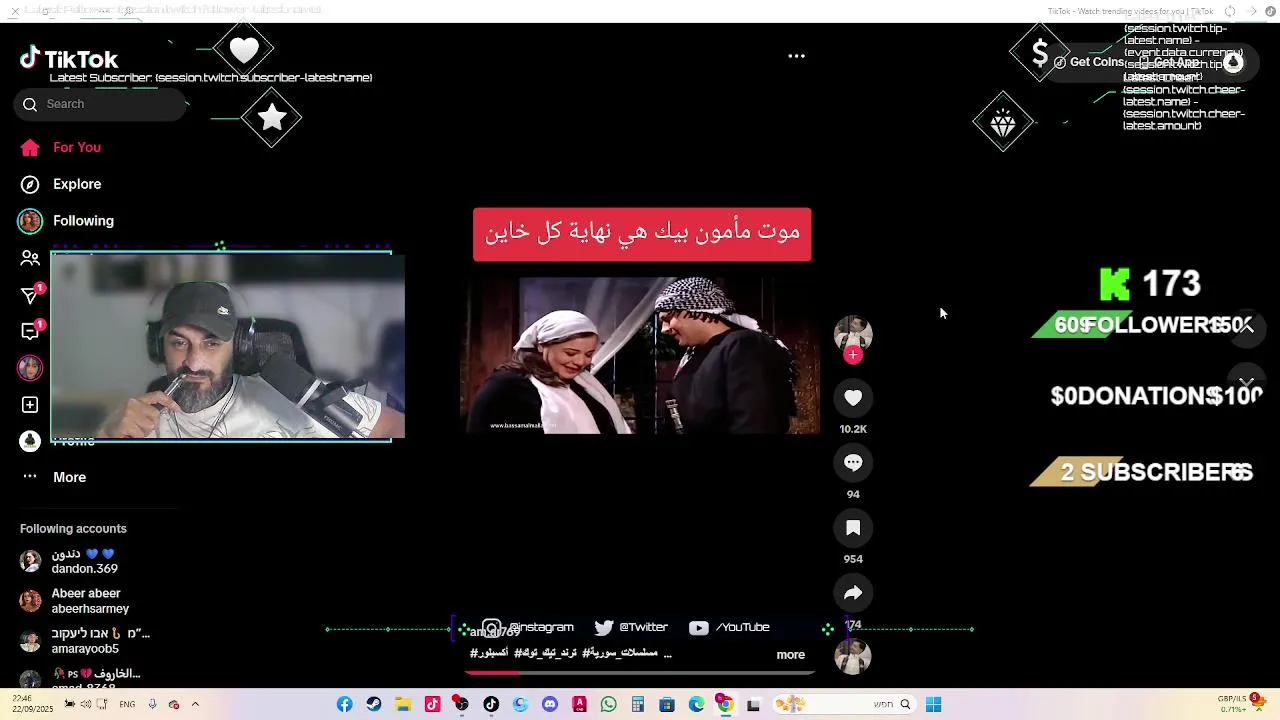The height and width of the screenshot is (720, 1280).
Task: Click the video playback area
Action: [x=640, y=355]
